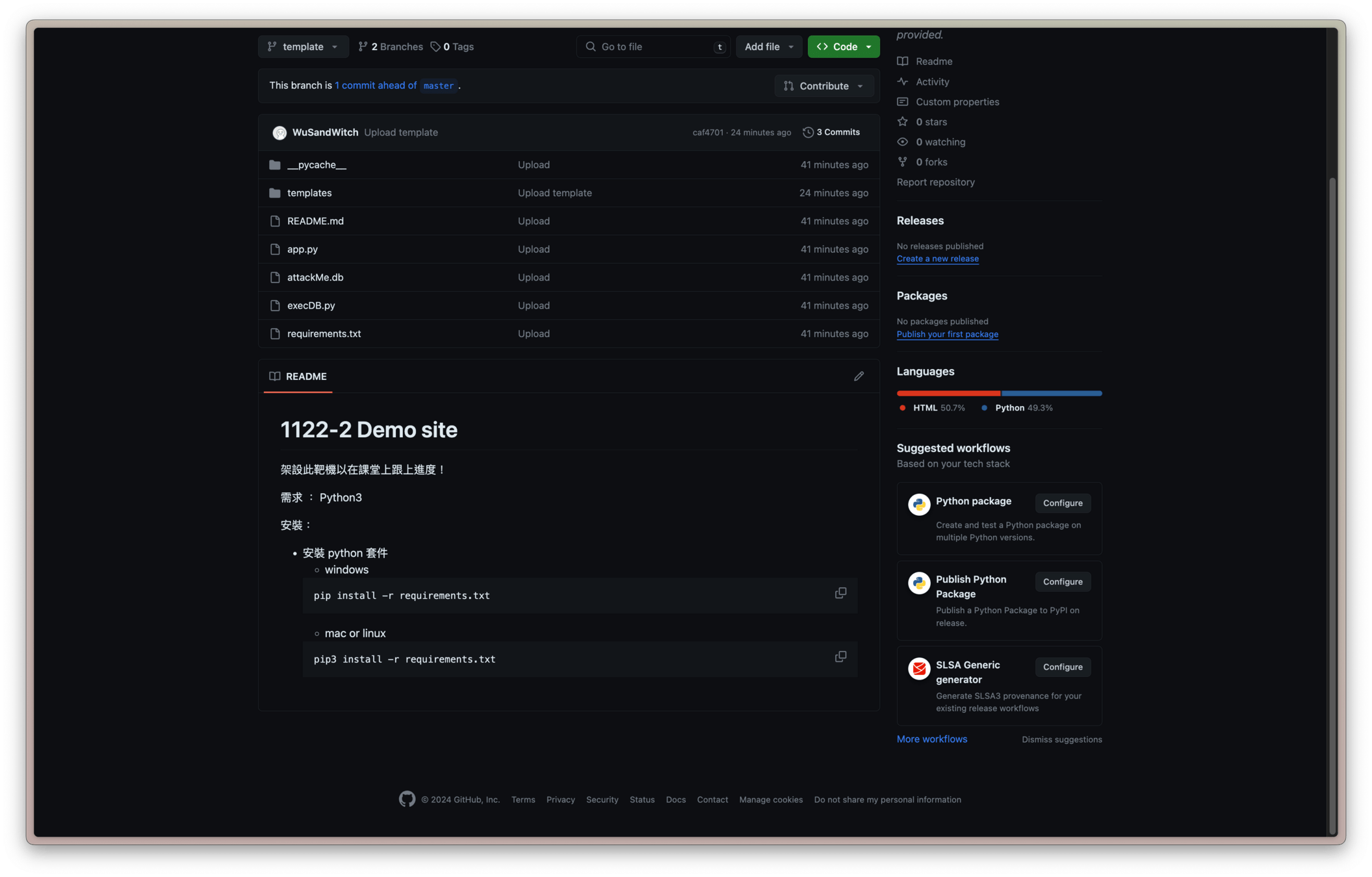Click the red HTML language bar segment
The height and width of the screenshot is (877, 1372).
tap(948, 393)
